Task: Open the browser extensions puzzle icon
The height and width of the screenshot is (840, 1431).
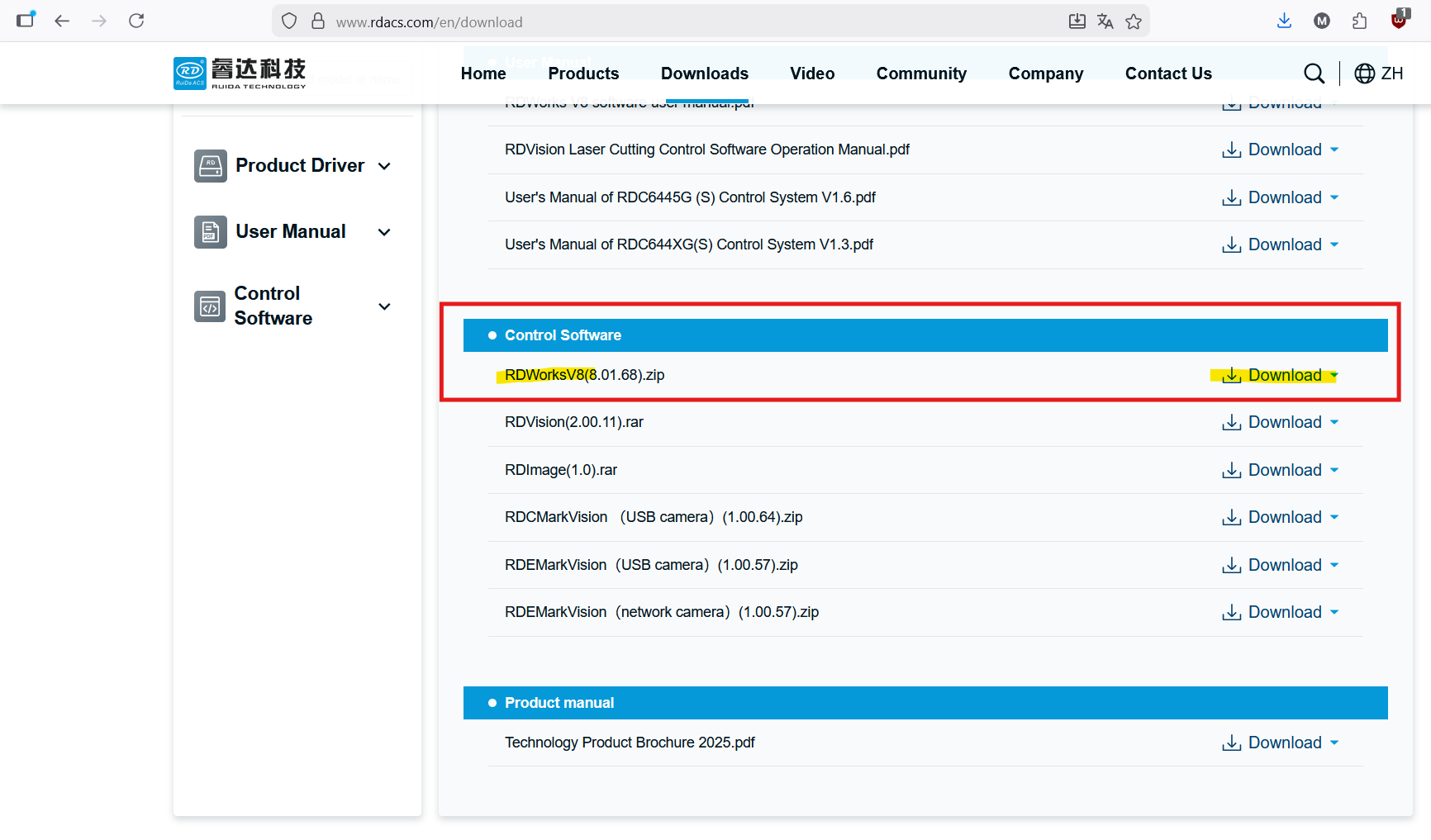Action: [x=1359, y=21]
